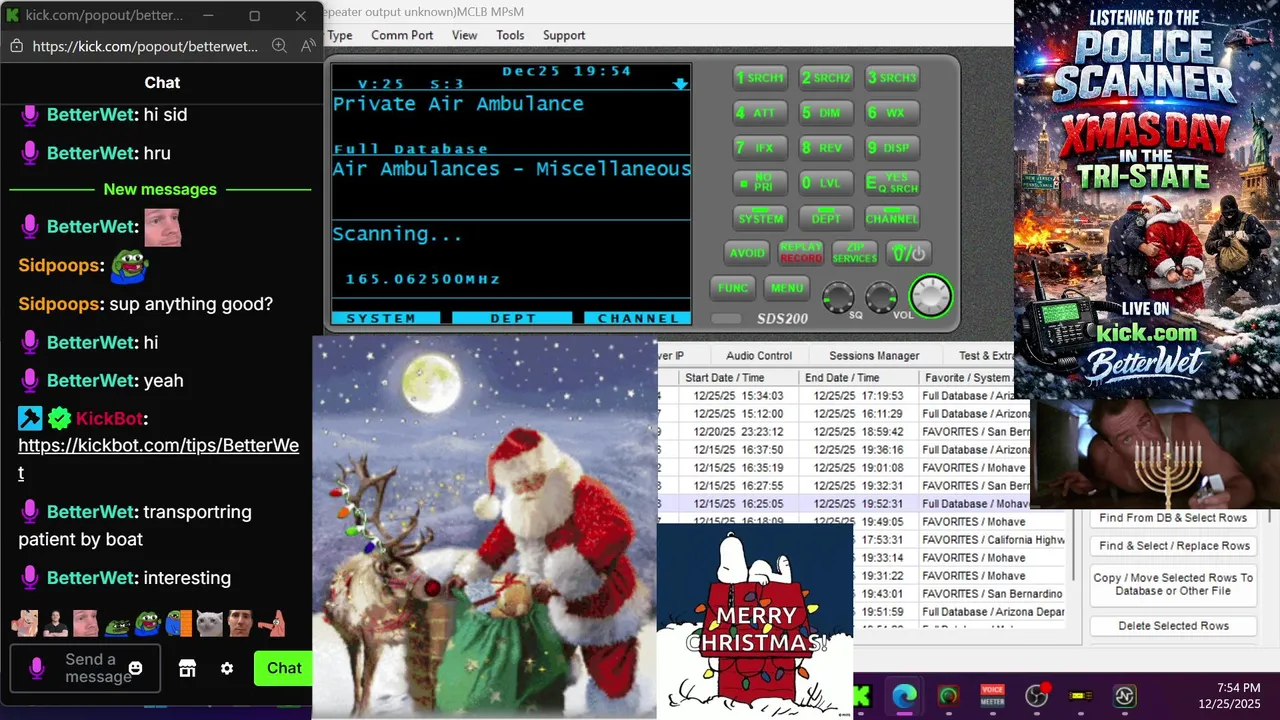Pick the grey cat emote
The width and height of the screenshot is (1280, 720).
pos(209,623)
